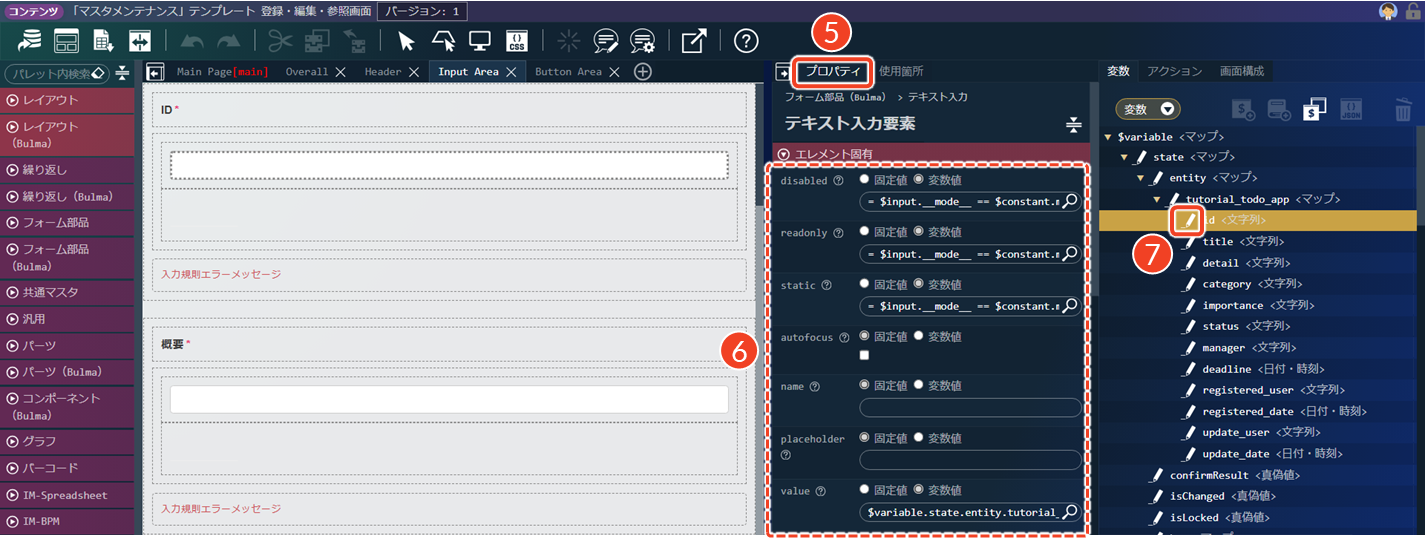Click the CSS editor icon in toolbar
1425x538 pixels.
tap(517, 41)
